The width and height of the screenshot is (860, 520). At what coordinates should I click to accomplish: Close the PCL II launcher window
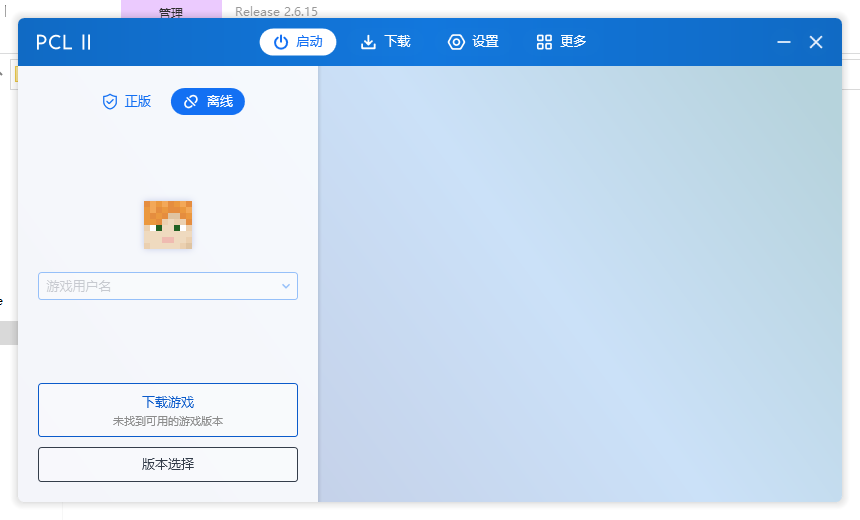(816, 42)
